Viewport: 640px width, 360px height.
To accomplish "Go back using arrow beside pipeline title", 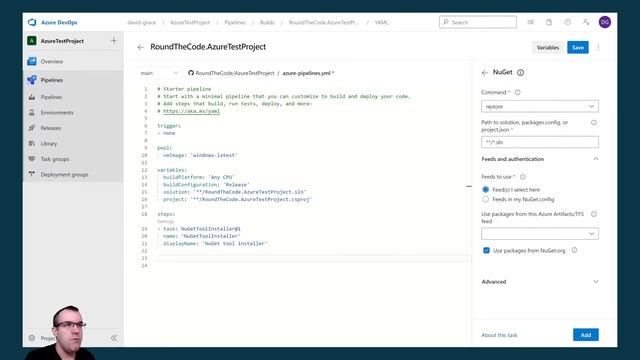I will point(141,47).
